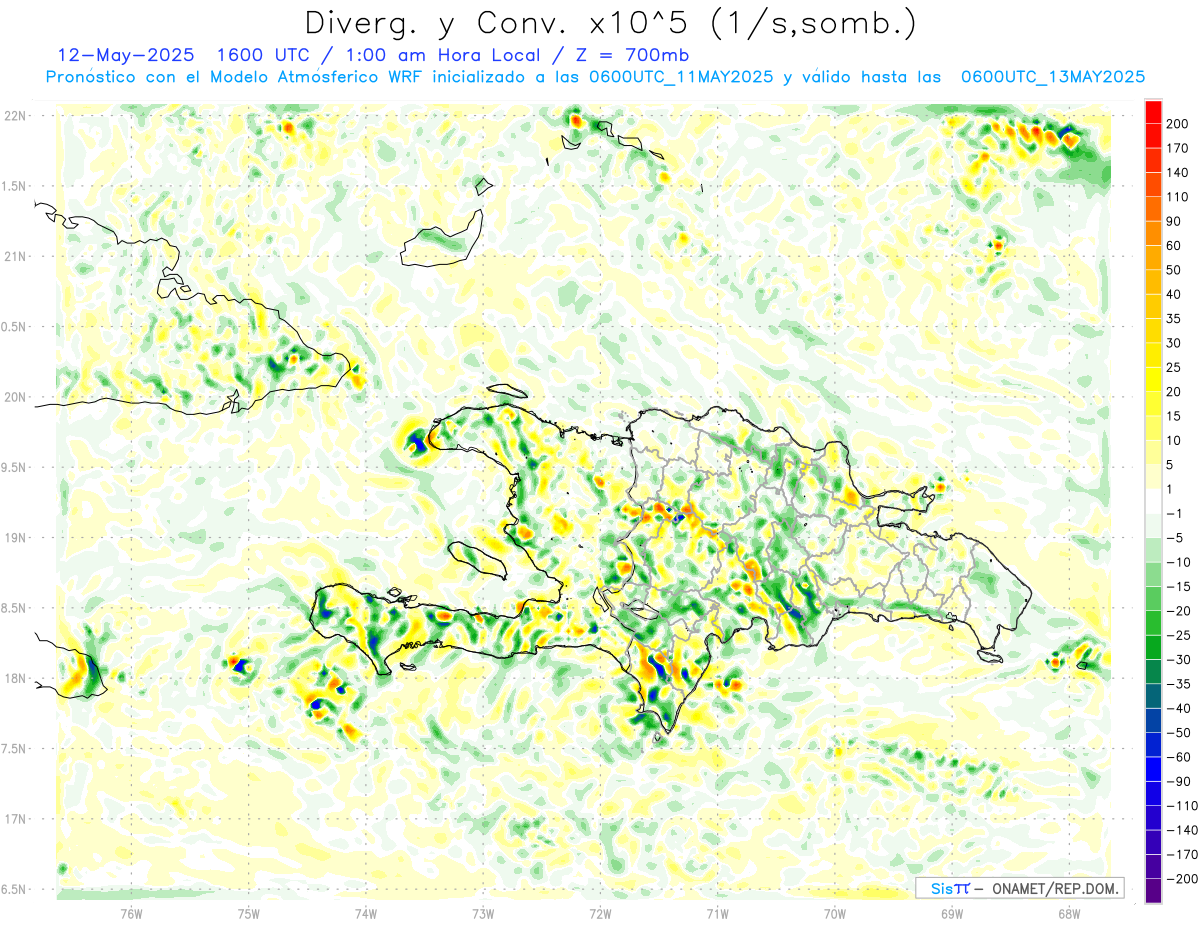Click the '1.5N' latitude label
The width and height of the screenshot is (1200, 927).
[x=14, y=186]
